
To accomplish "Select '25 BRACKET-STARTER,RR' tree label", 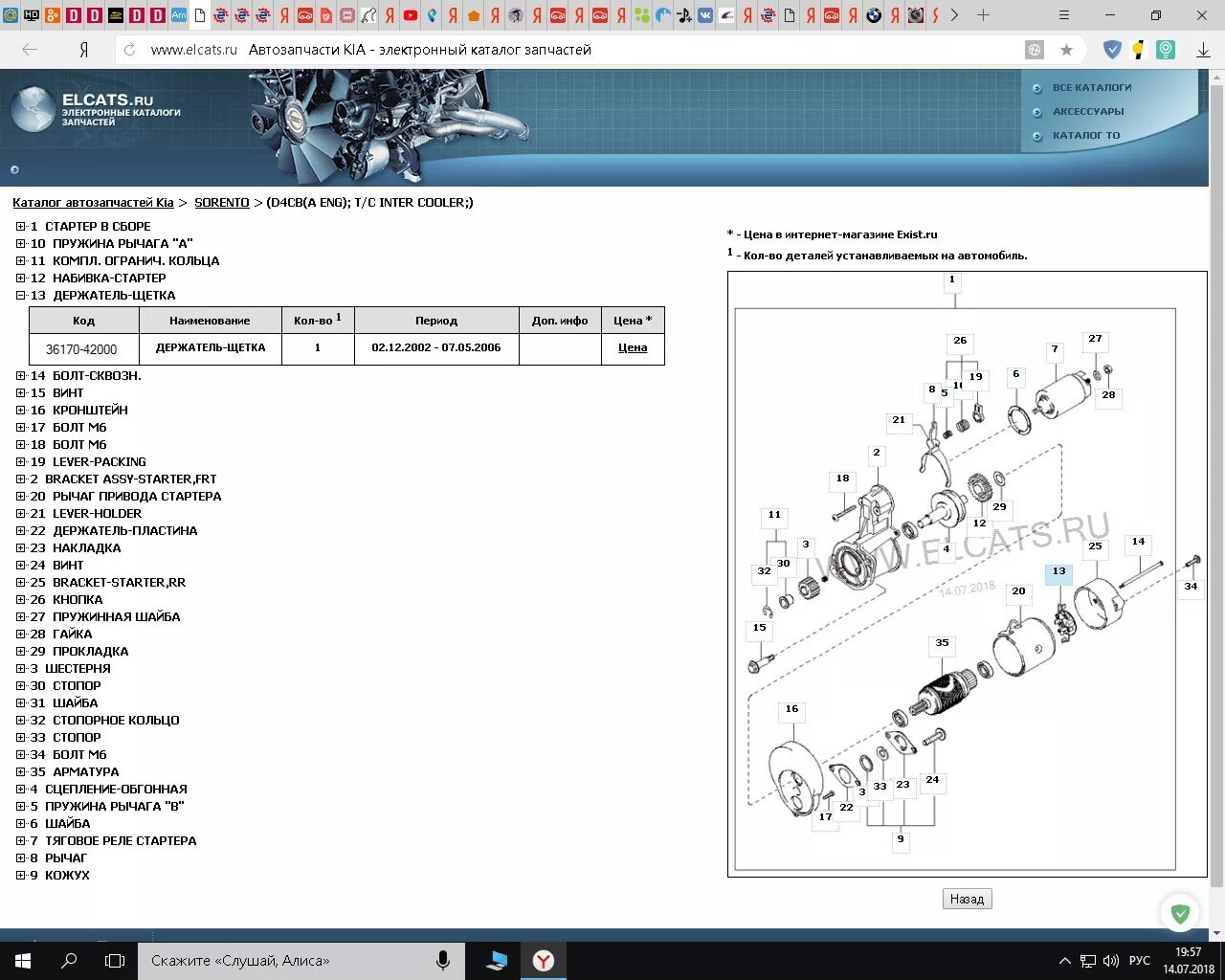I will (x=107, y=583).
